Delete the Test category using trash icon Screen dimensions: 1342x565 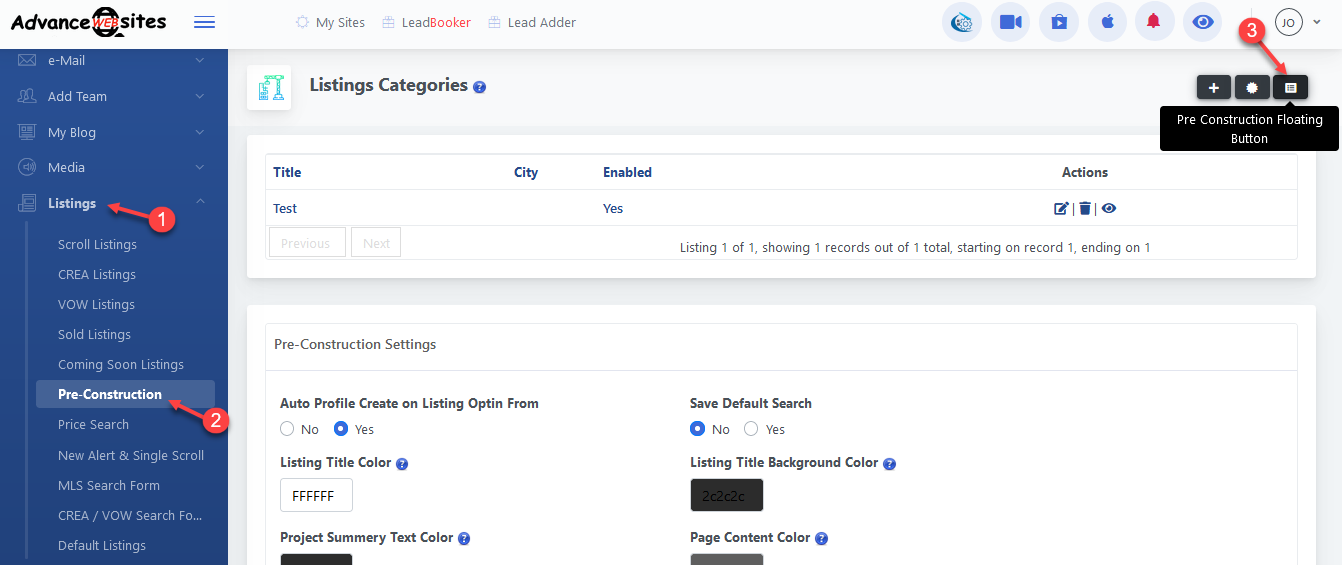(x=1085, y=208)
